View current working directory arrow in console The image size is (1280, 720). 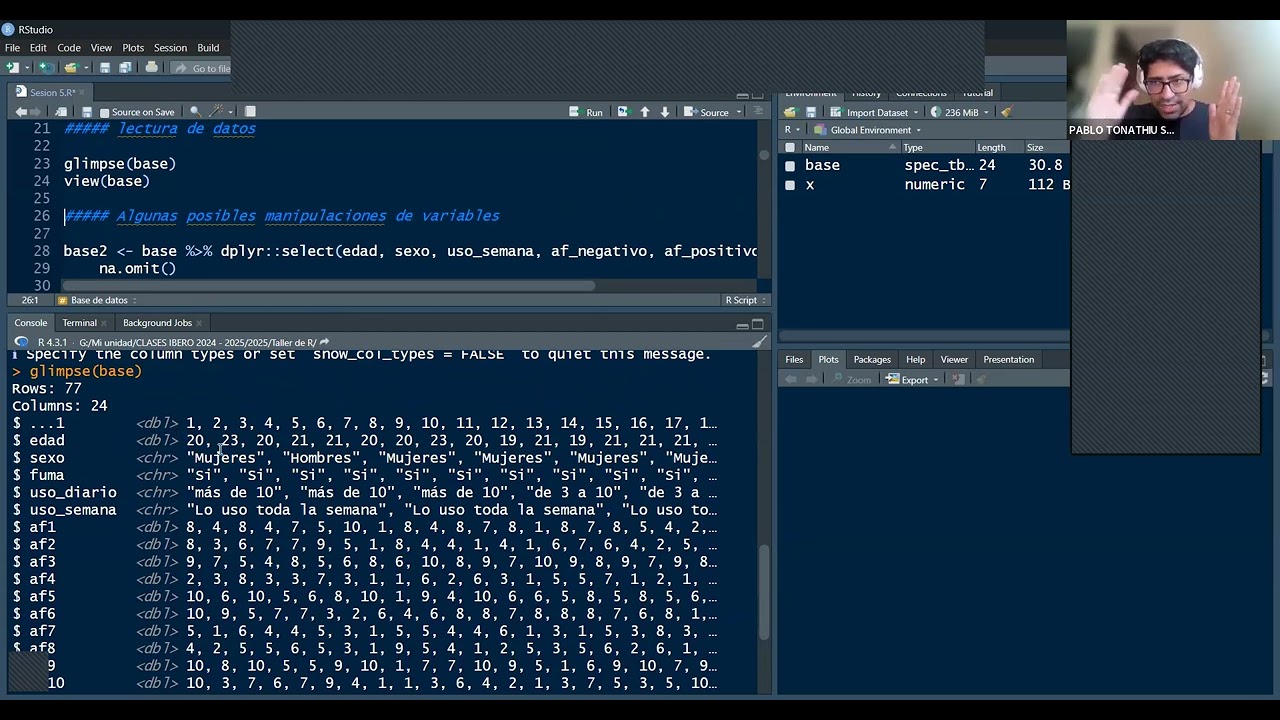pos(323,342)
